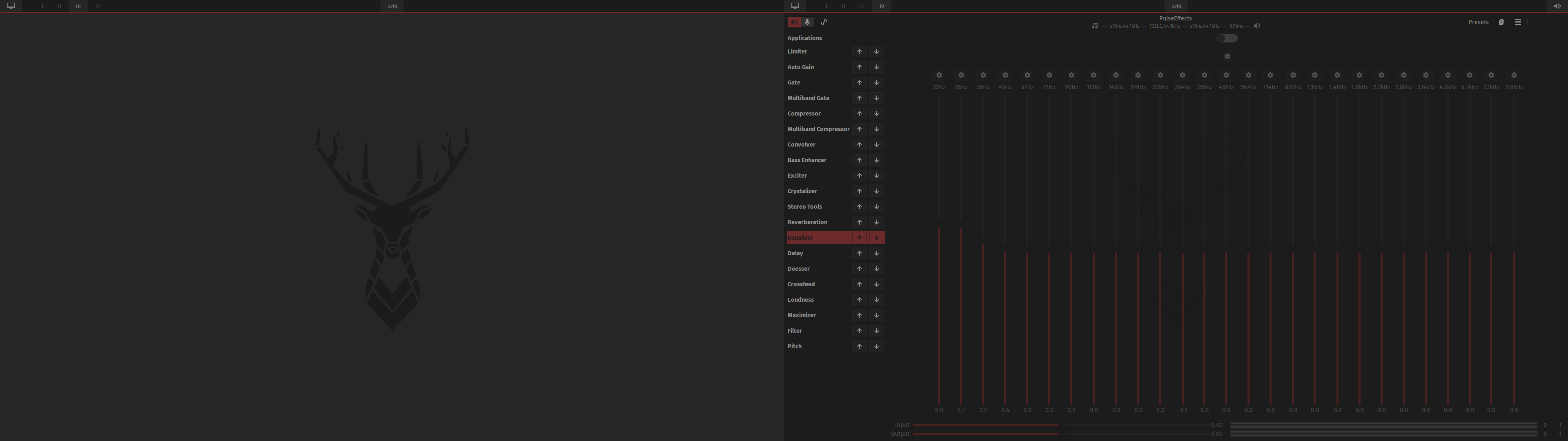
Task: Click the monitor icon on right top bar
Action: [x=795, y=6]
